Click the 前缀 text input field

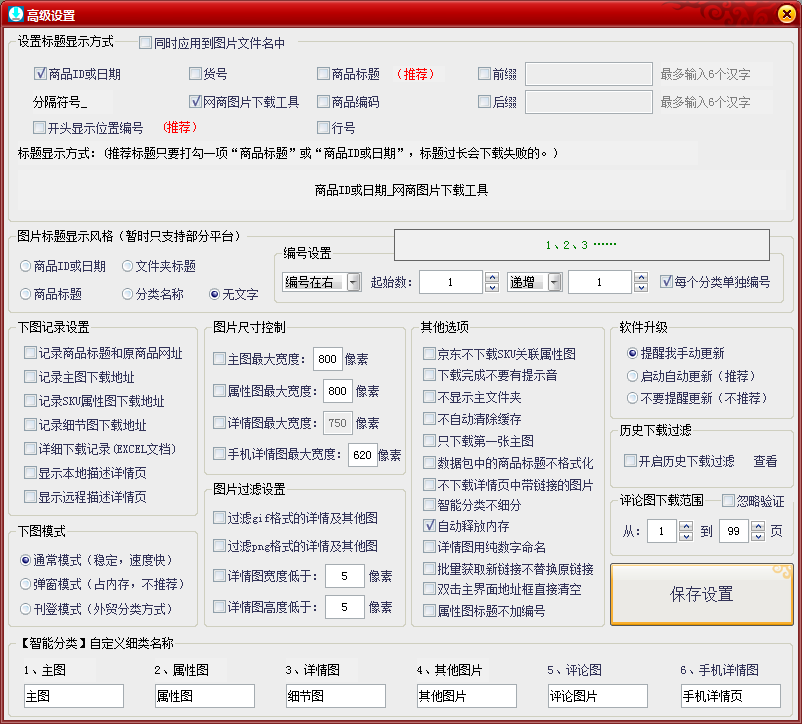(x=589, y=74)
